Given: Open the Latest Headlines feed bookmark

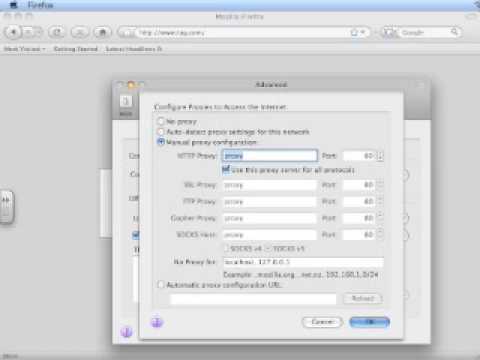Looking at the screenshot, I should click(x=134, y=49).
